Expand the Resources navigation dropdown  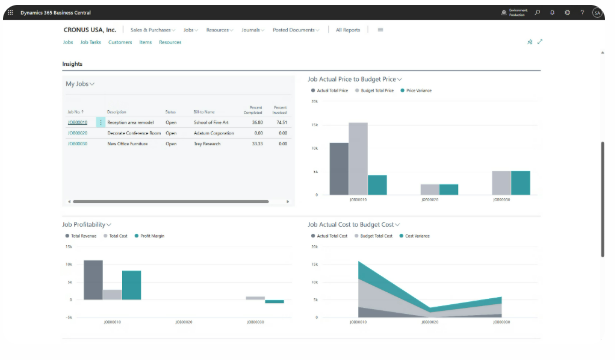click(x=220, y=30)
